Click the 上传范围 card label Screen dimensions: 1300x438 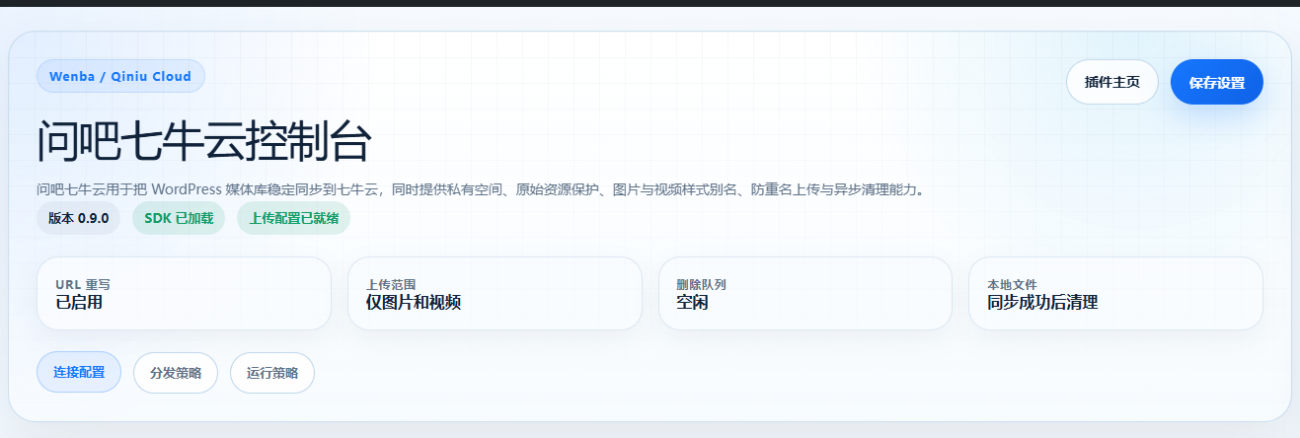390,284
